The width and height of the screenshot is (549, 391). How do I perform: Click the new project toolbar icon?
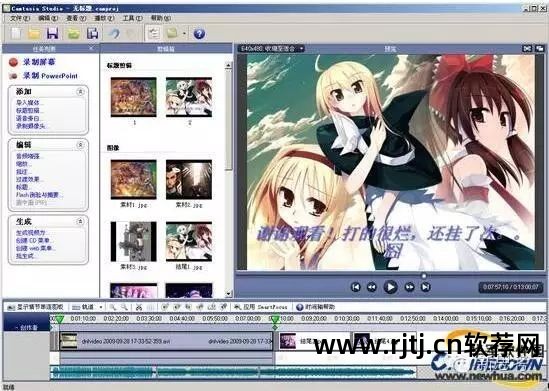click(16, 34)
